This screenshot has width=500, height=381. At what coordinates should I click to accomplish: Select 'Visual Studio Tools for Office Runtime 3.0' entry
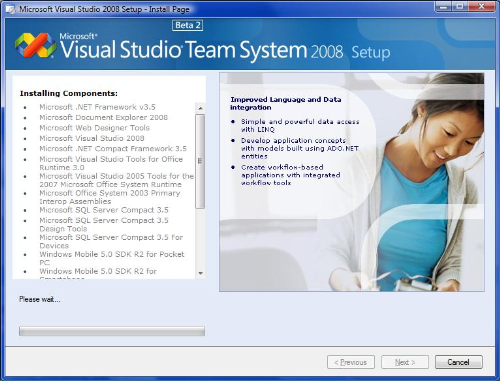[111, 163]
